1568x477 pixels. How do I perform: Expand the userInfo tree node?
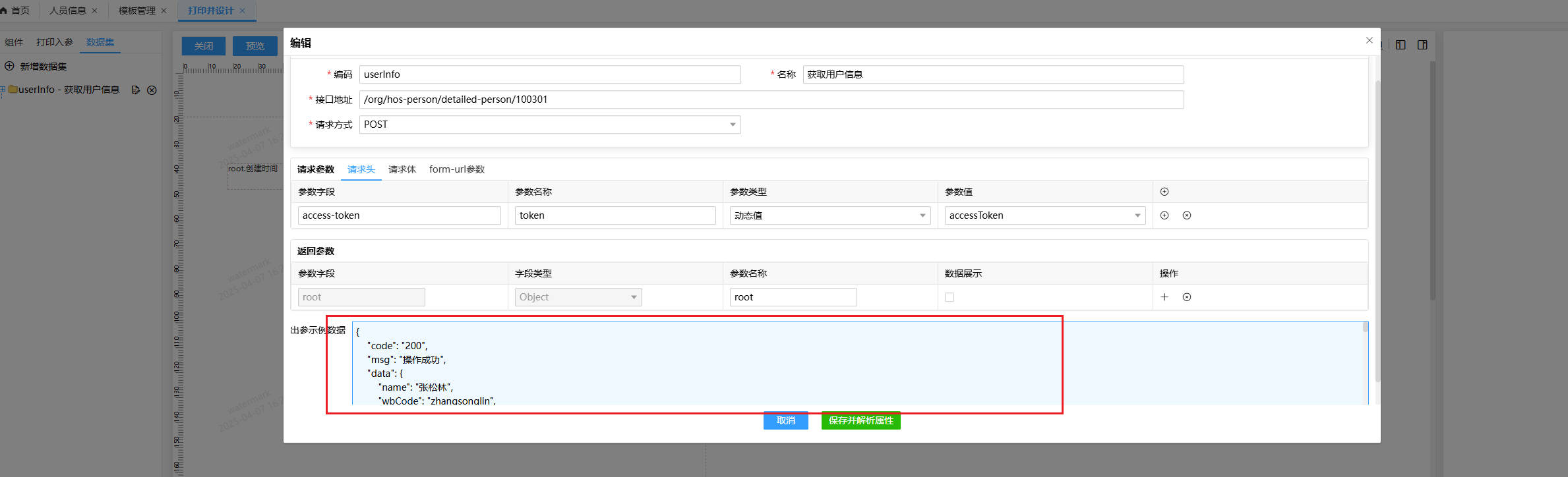pyautogui.click(x=3, y=90)
